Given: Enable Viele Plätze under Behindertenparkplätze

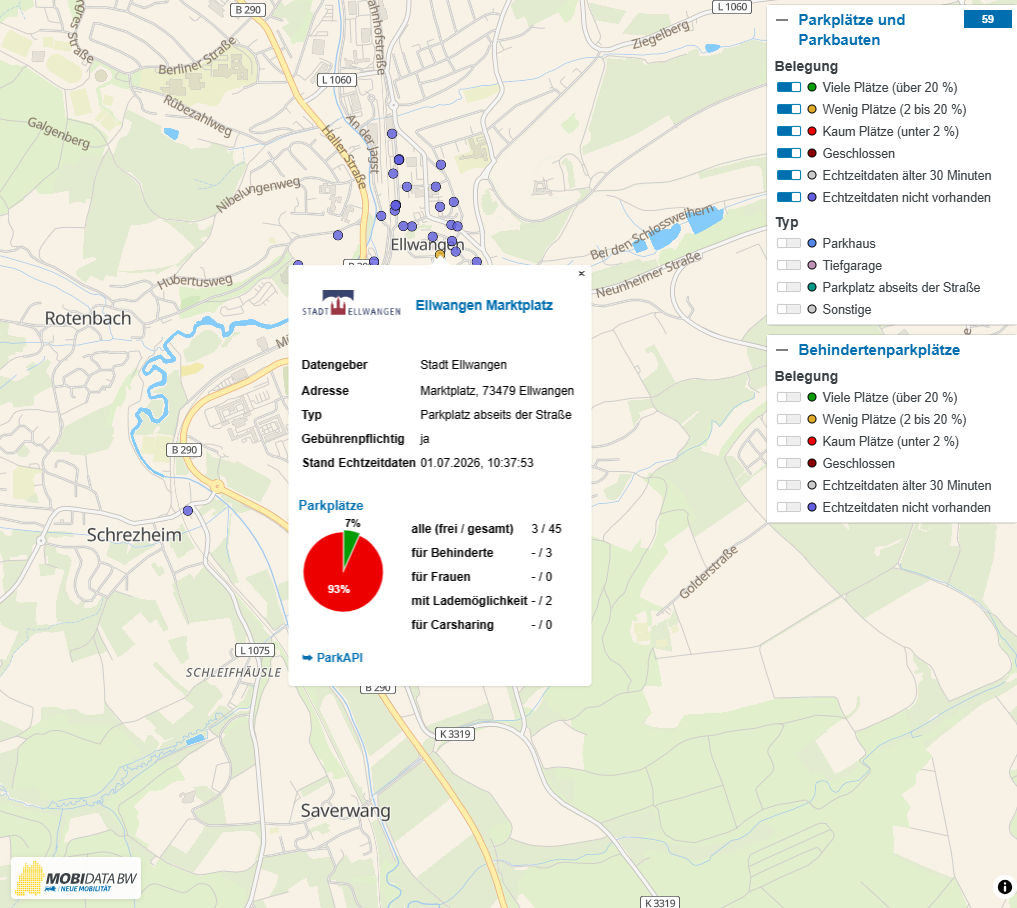Looking at the screenshot, I should pos(789,397).
